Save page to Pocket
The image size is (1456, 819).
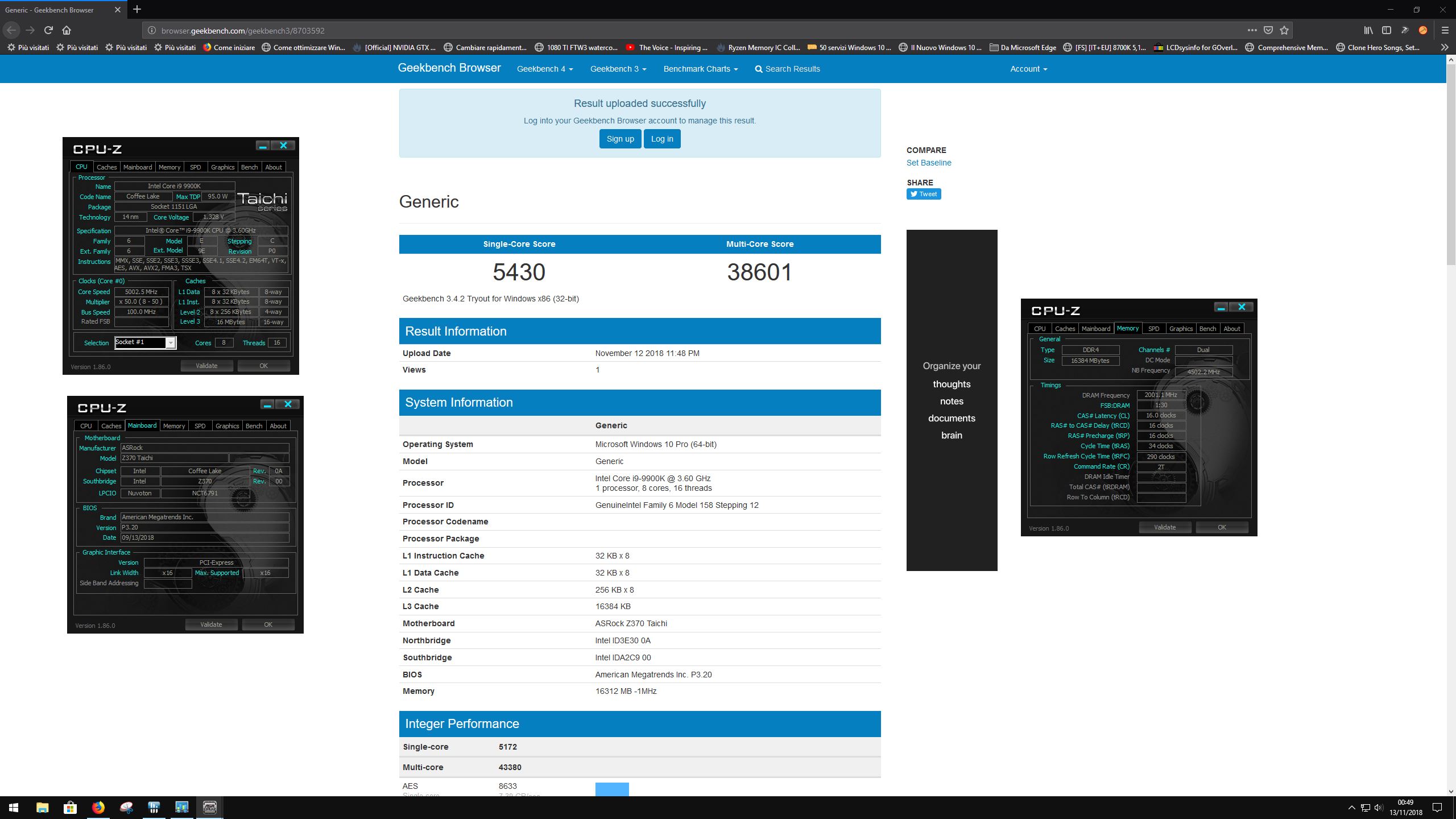point(1268,30)
